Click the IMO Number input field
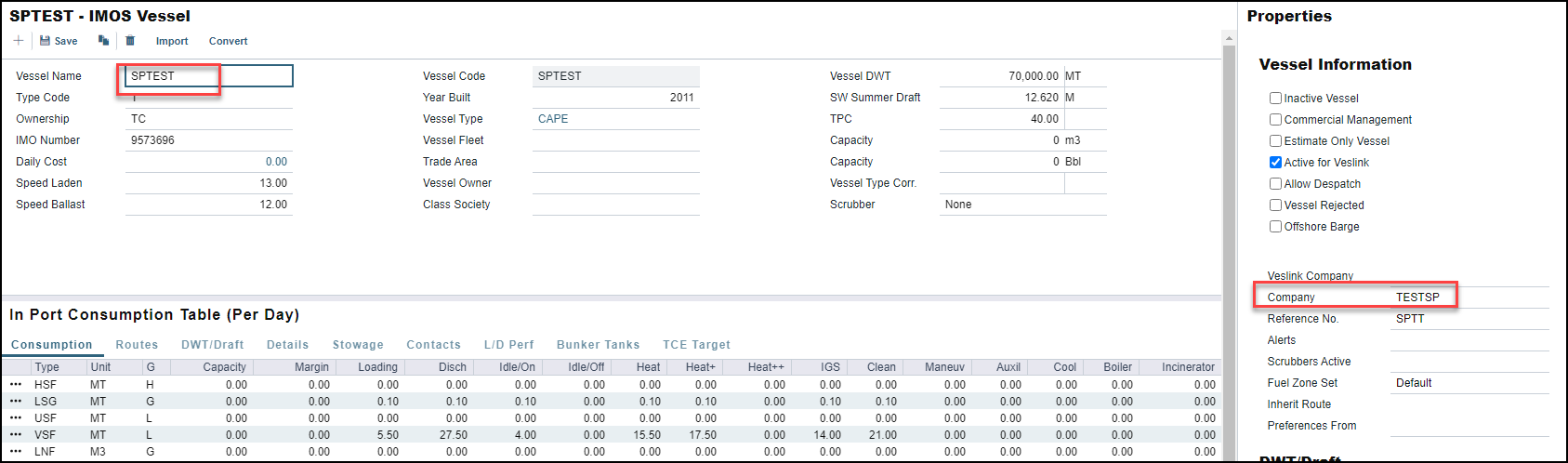The height and width of the screenshot is (463, 1568). pyautogui.click(x=208, y=140)
